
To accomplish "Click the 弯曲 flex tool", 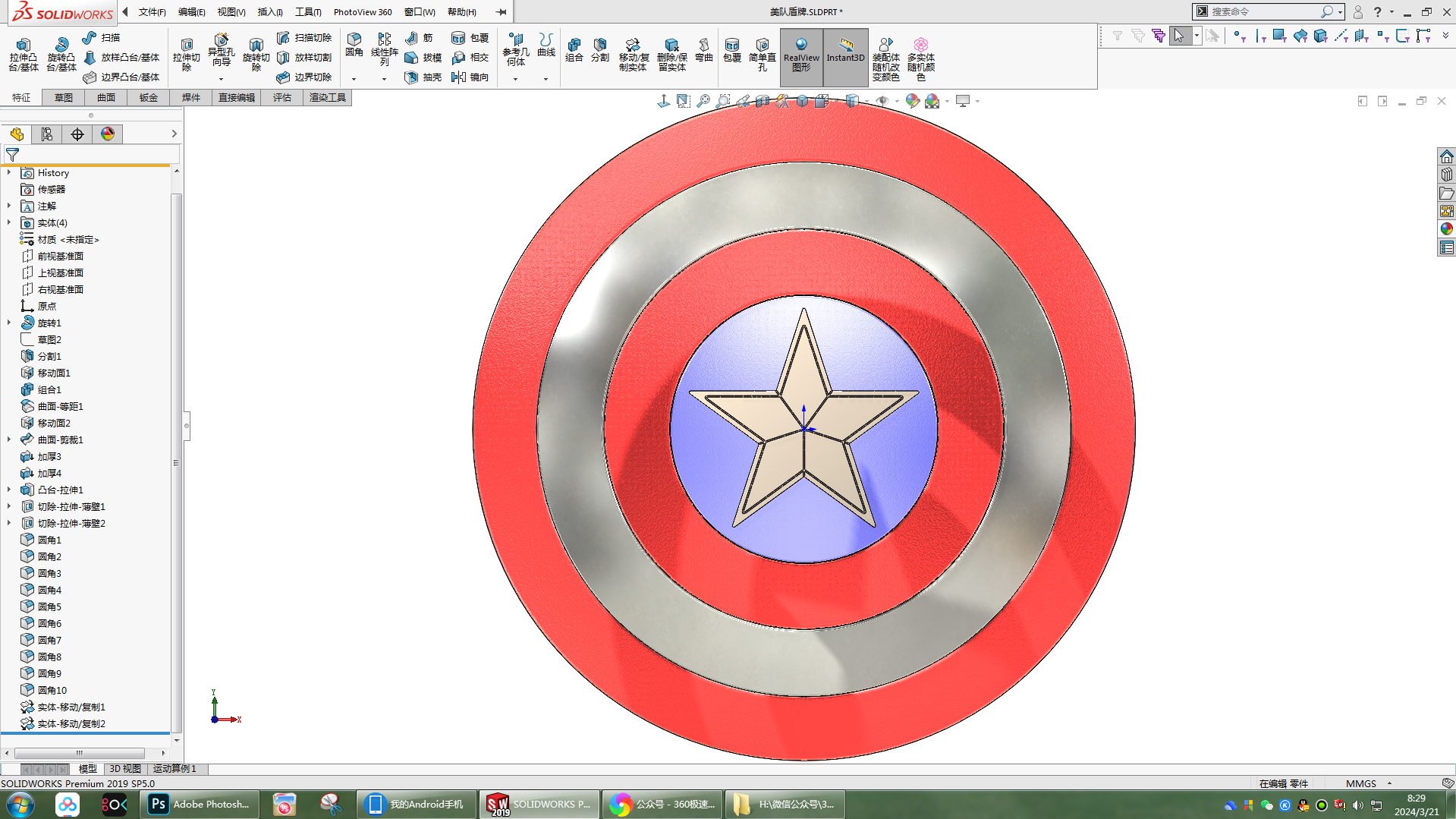I will click(704, 49).
